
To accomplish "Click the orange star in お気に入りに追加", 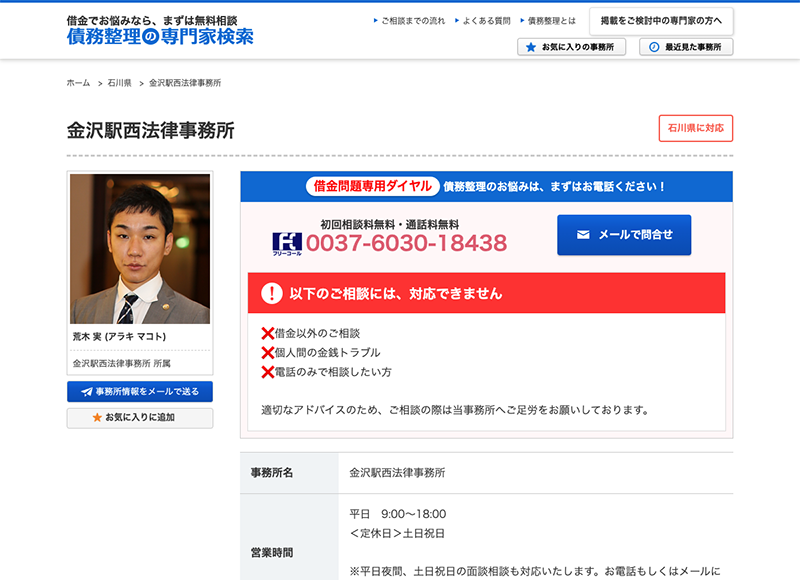I will coord(97,417).
